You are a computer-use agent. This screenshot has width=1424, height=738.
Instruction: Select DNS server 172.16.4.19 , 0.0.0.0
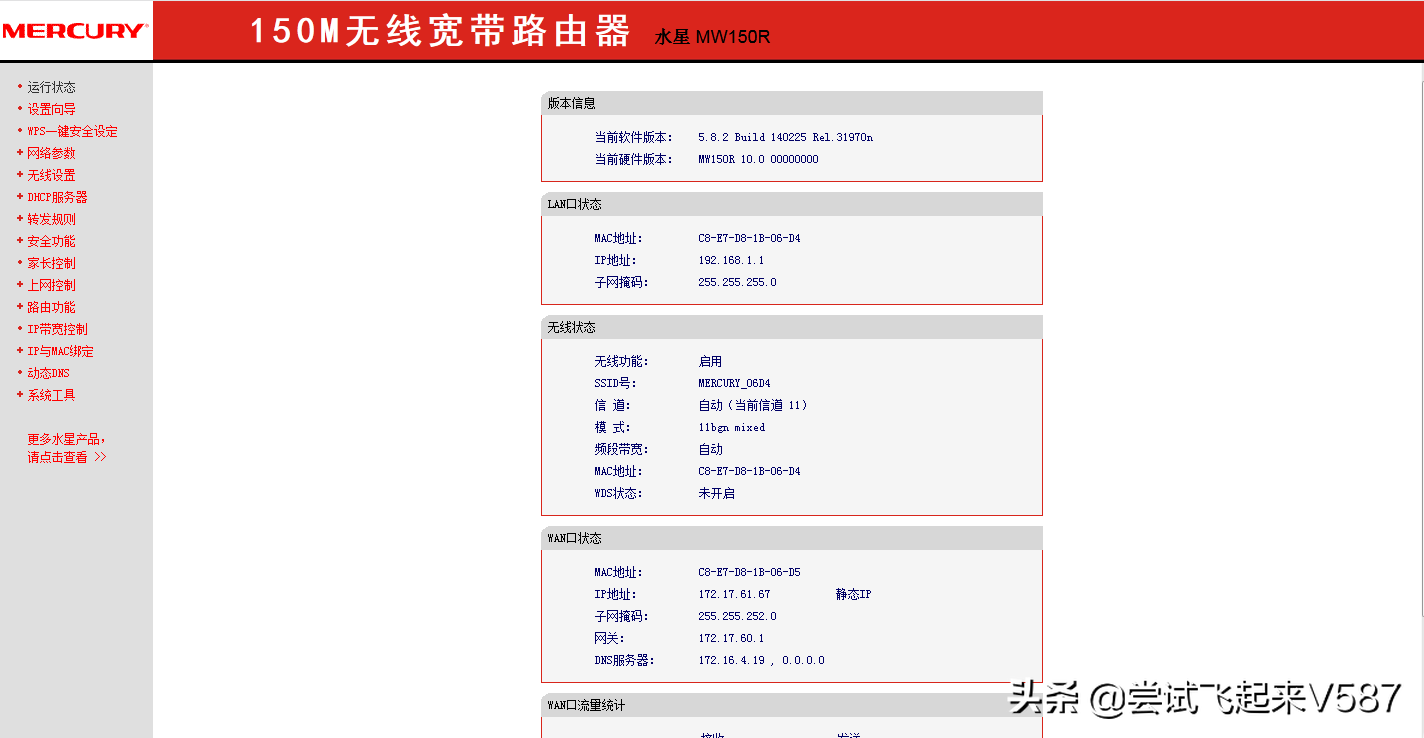pos(761,660)
